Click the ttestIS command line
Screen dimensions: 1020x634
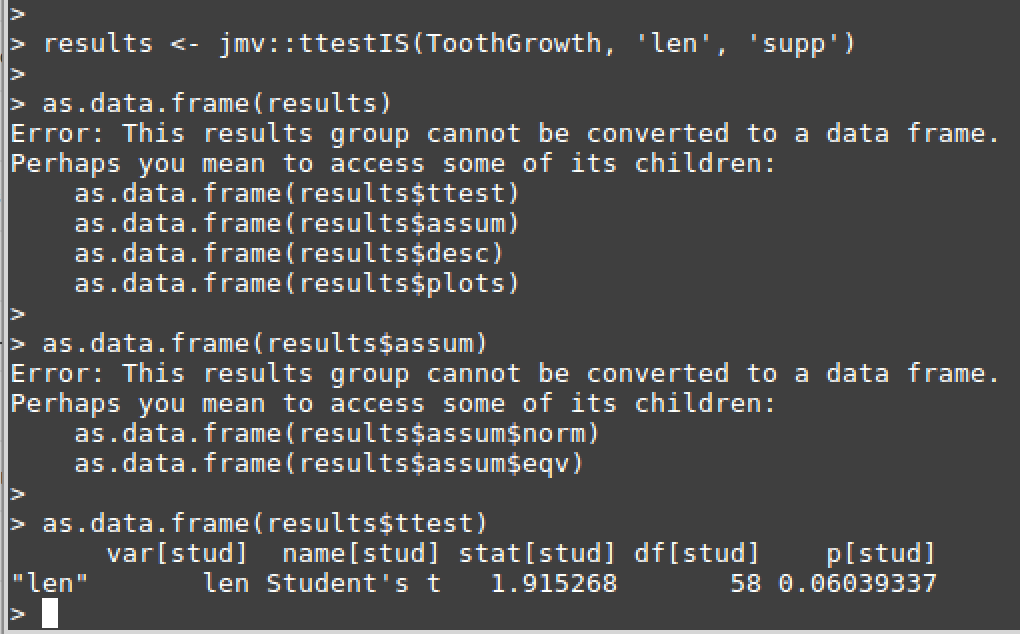449,44
